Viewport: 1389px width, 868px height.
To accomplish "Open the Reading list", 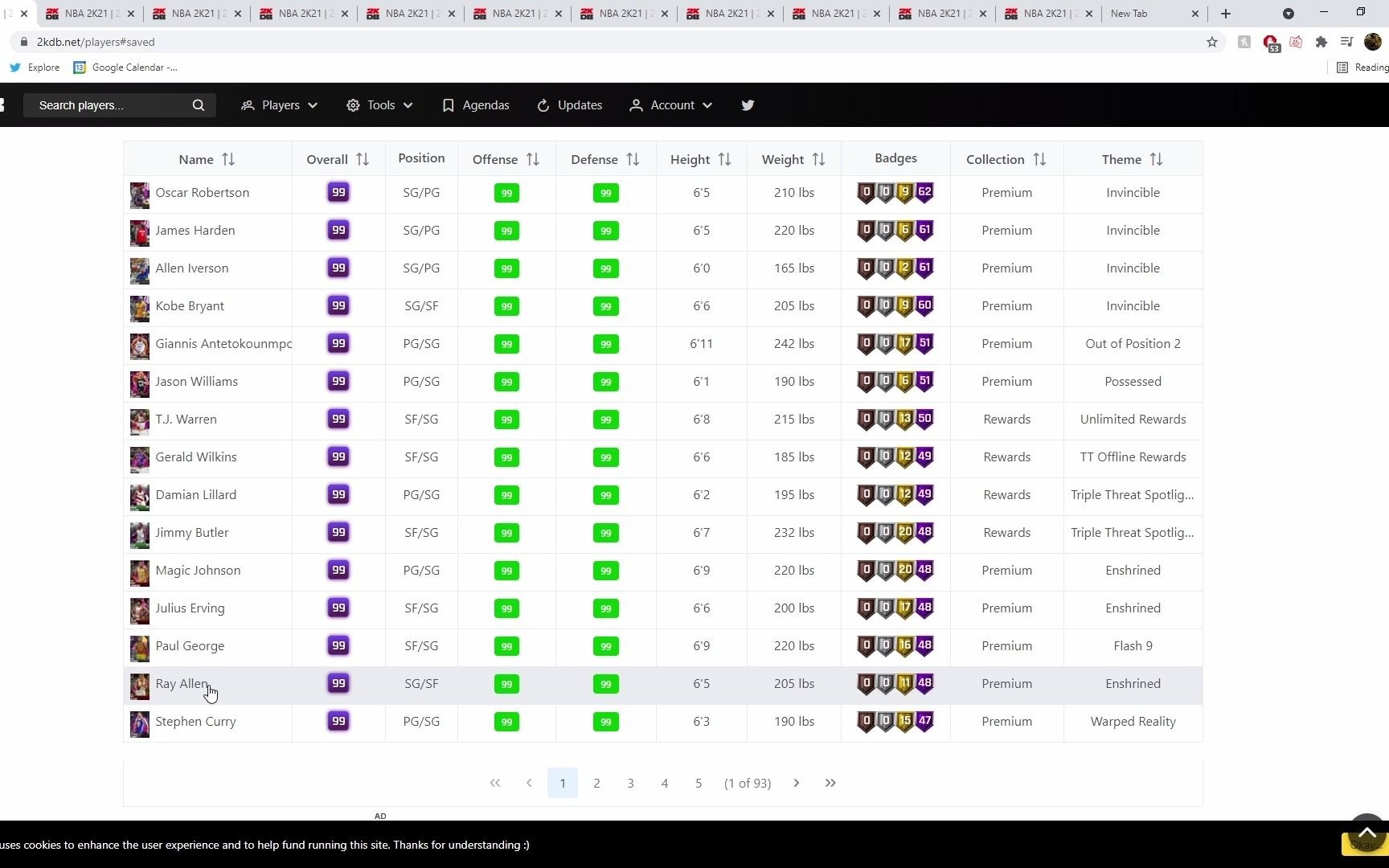I will tap(1362, 68).
